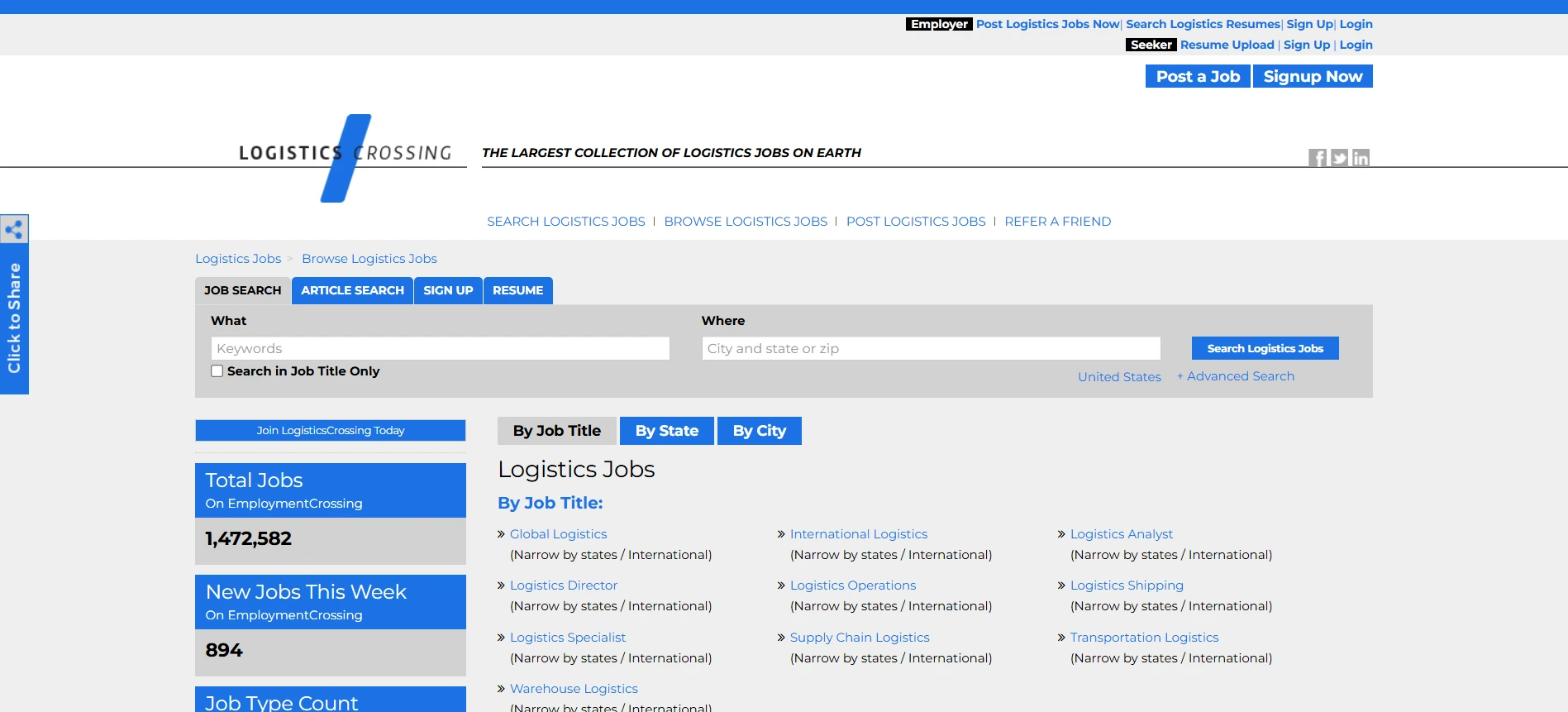Click the Employer Sign Up link
1568x712 pixels.
tap(1309, 24)
